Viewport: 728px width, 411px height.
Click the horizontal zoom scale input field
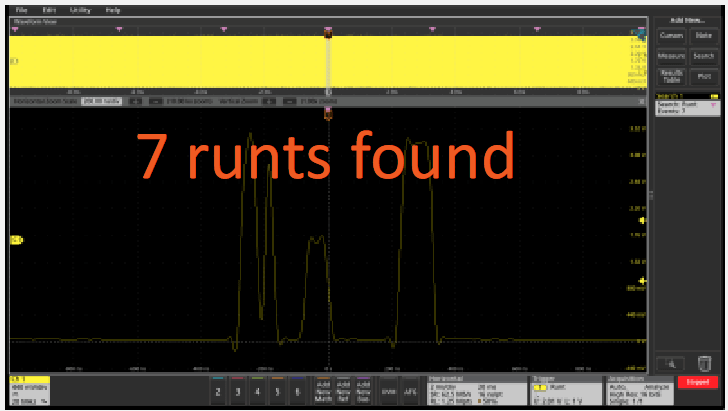[x=102, y=101]
